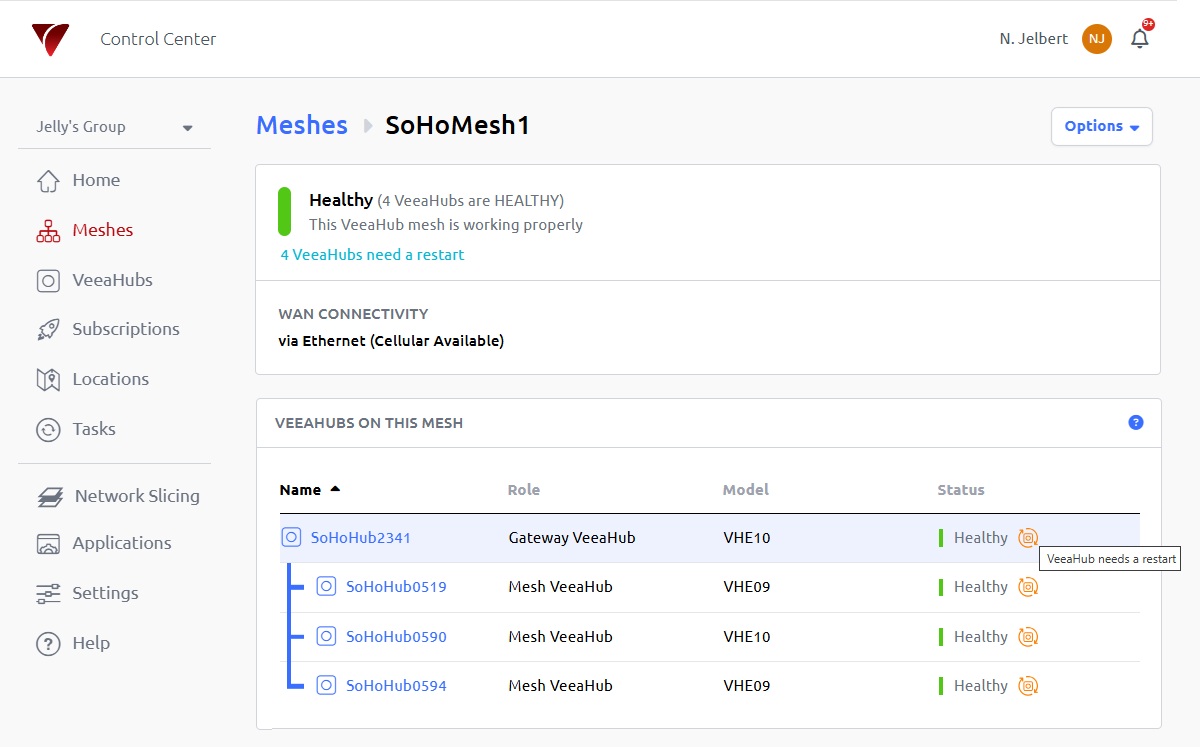This screenshot has width=1200, height=747.
Task: Click the Help question mark icon
Action: pyautogui.click(x=48, y=644)
